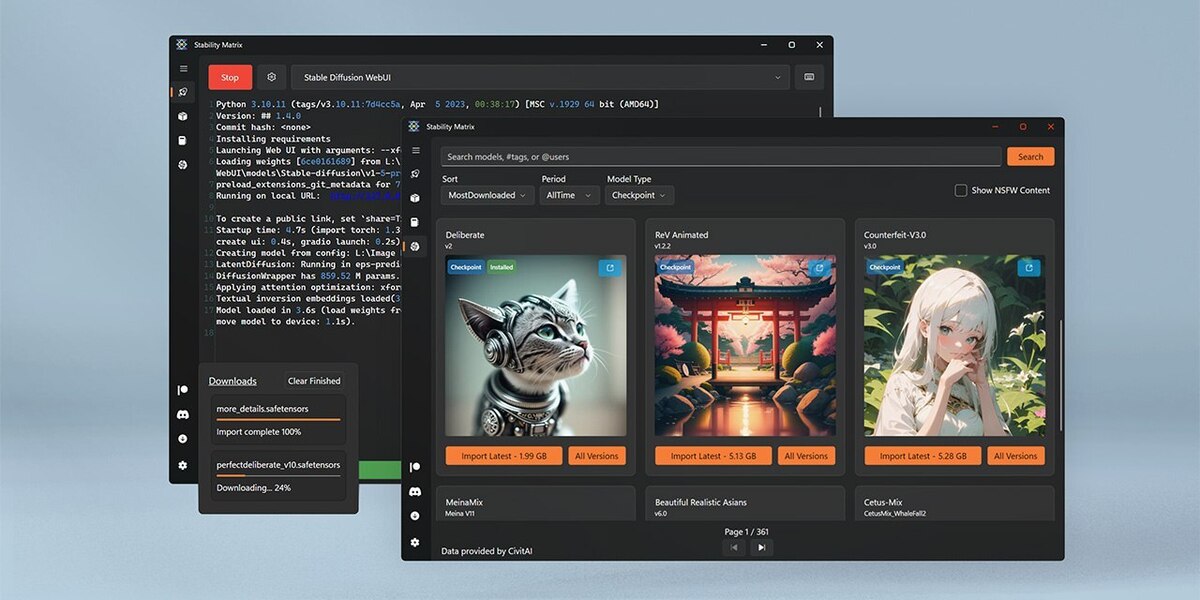The height and width of the screenshot is (600, 1200).
Task: Toggle the hamburger menu in the launcher window
Action: pos(182,69)
